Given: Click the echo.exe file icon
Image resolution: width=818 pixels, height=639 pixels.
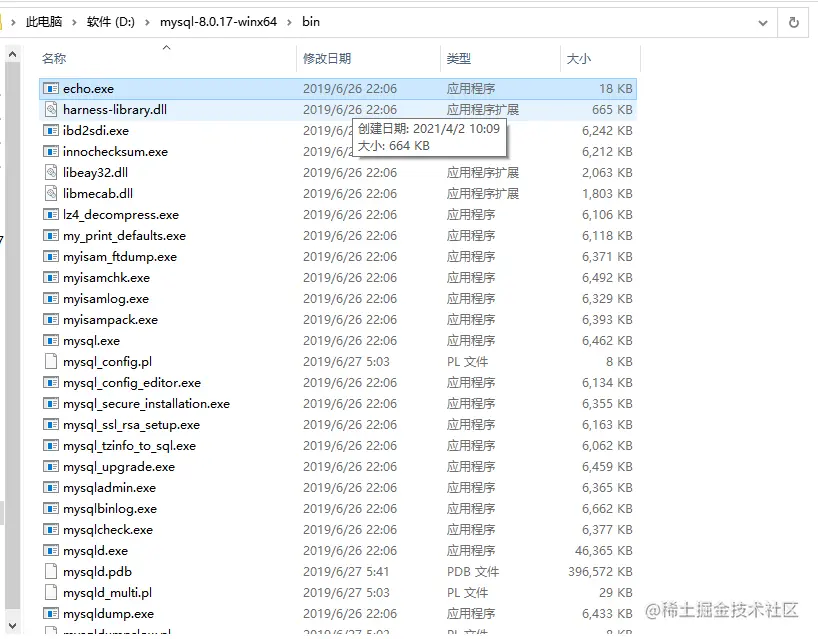Looking at the screenshot, I should click(51, 89).
